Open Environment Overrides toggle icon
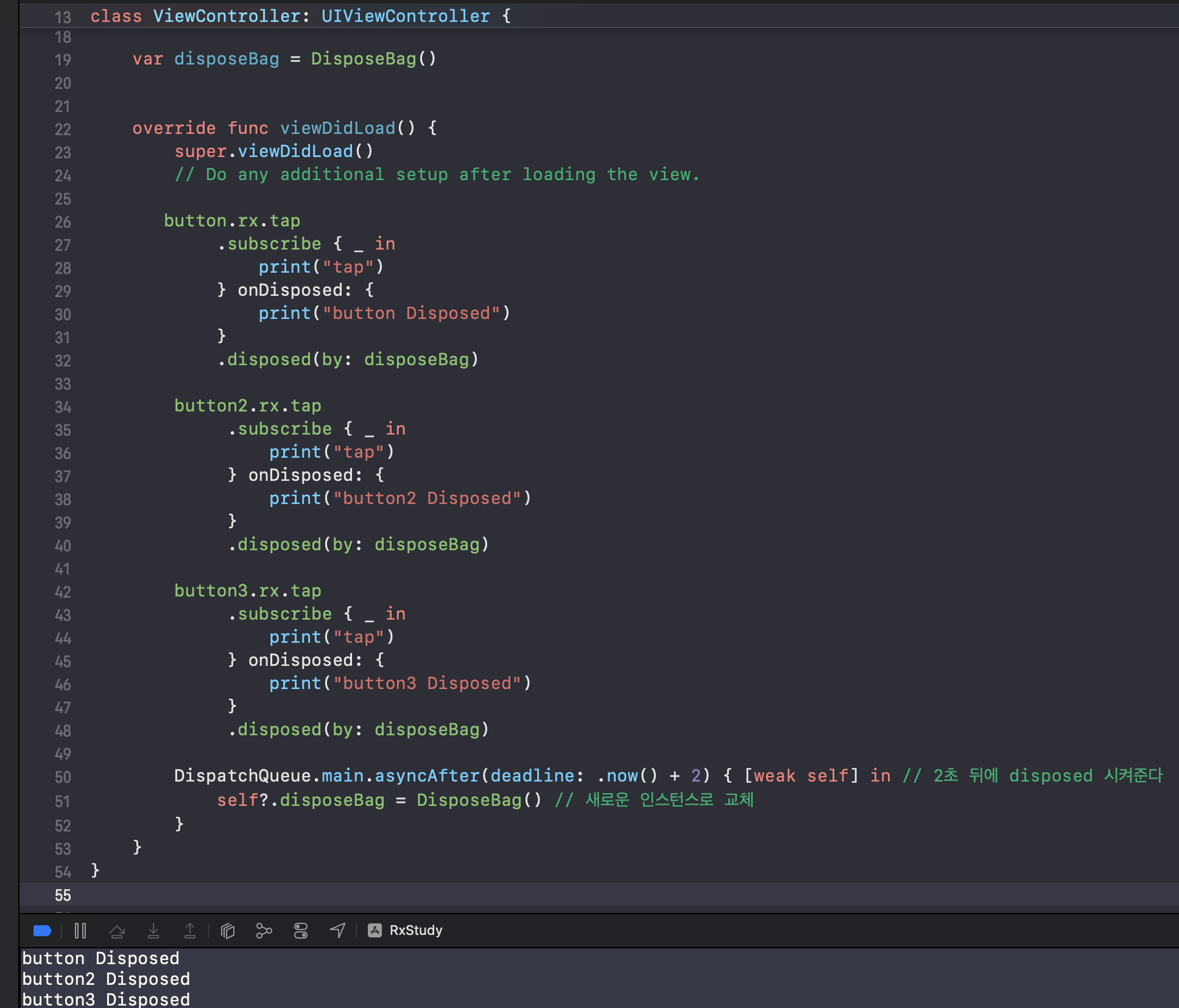The height and width of the screenshot is (1008, 1179). pyautogui.click(x=301, y=930)
